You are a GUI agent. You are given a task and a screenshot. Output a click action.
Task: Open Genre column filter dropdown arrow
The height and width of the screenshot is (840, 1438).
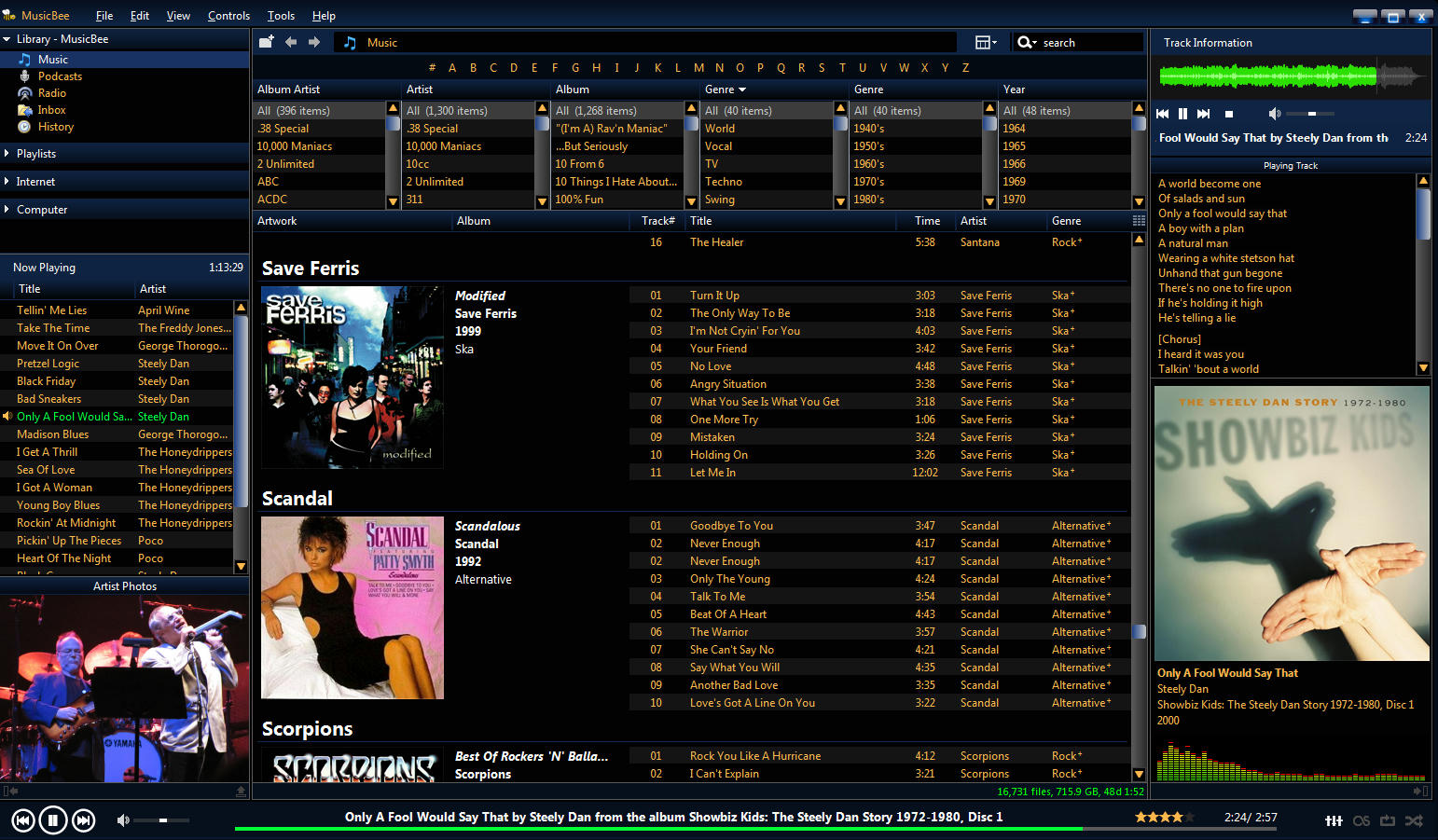coord(742,90)
